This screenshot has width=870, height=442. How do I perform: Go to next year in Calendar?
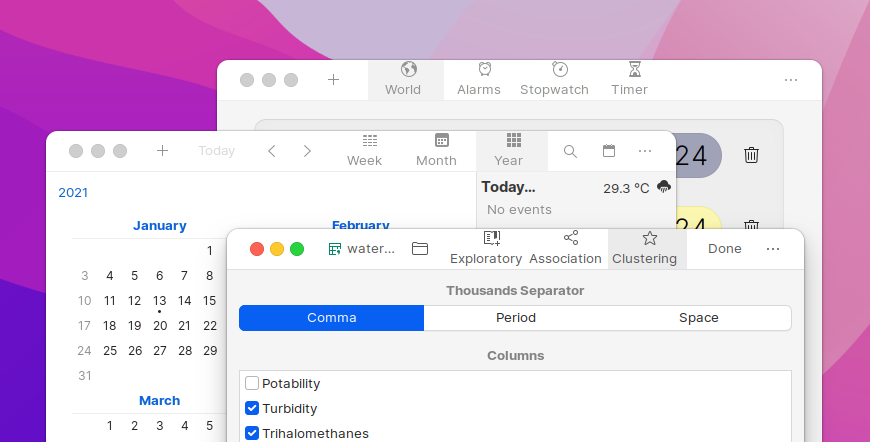point(307,151)
